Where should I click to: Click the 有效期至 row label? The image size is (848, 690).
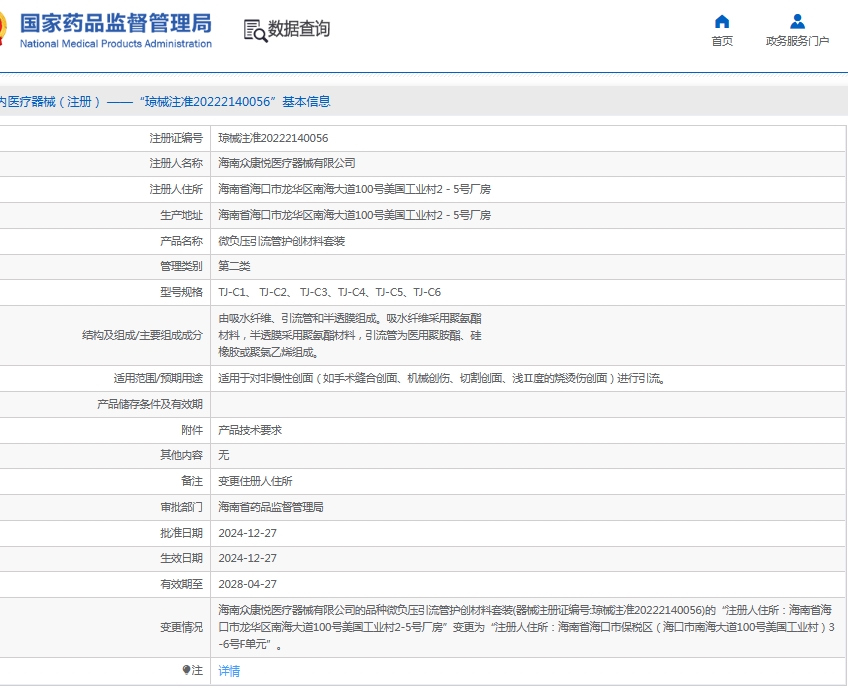point(181,584)
